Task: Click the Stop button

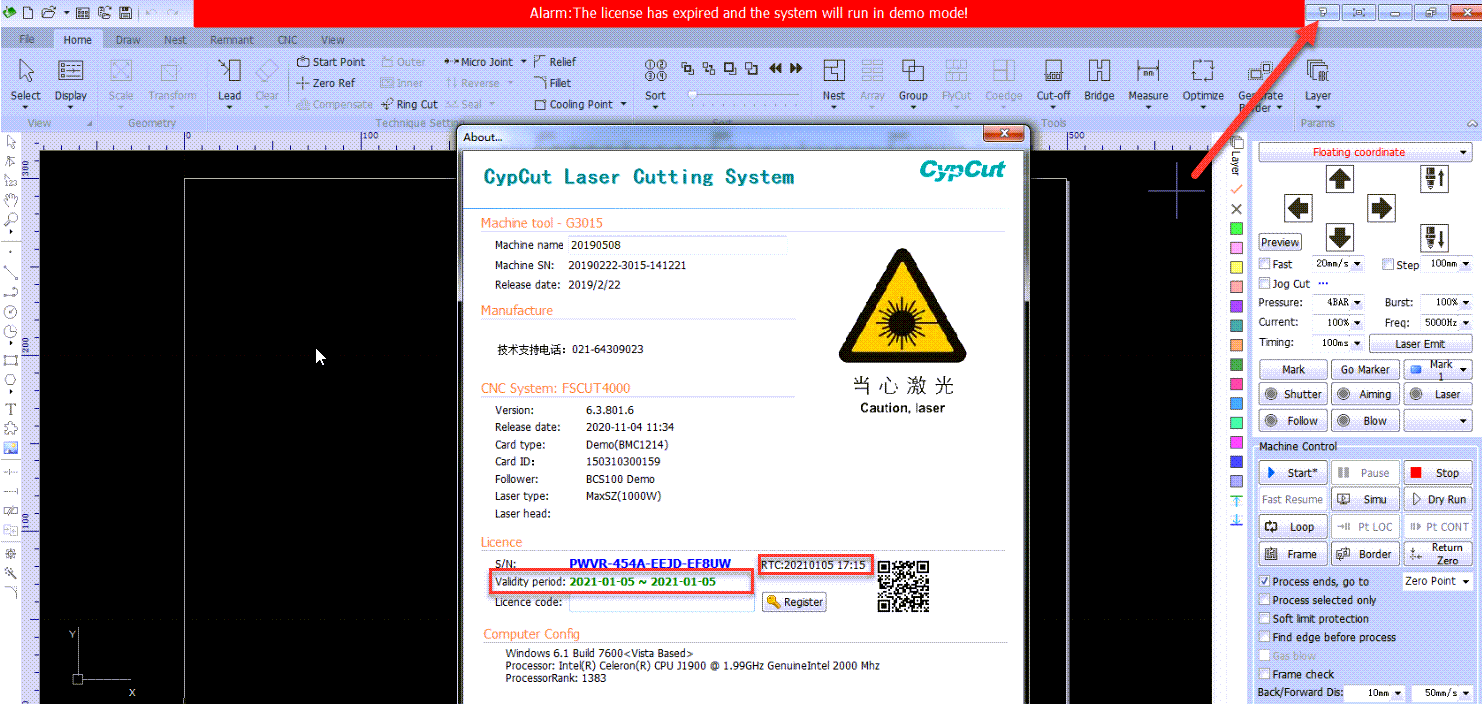Action: [x=1438, y=473]
